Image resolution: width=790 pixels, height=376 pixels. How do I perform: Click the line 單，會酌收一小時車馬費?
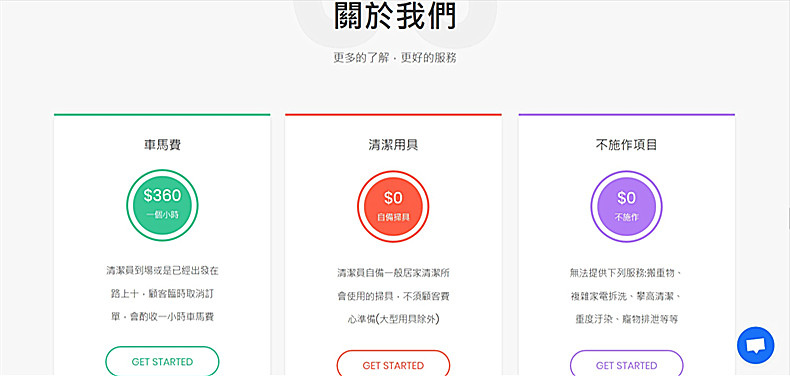[162, 317]
